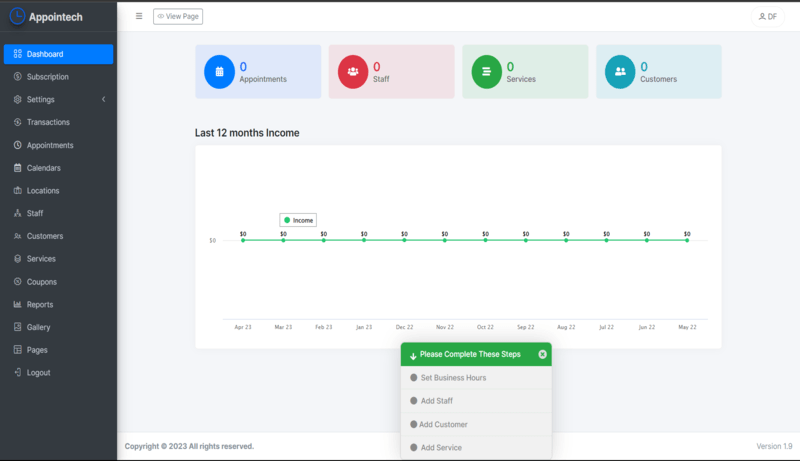Viewport: 800px width, 461px height.
Task: Open the DF user profile menu
Action: click(x=767, y=17)
